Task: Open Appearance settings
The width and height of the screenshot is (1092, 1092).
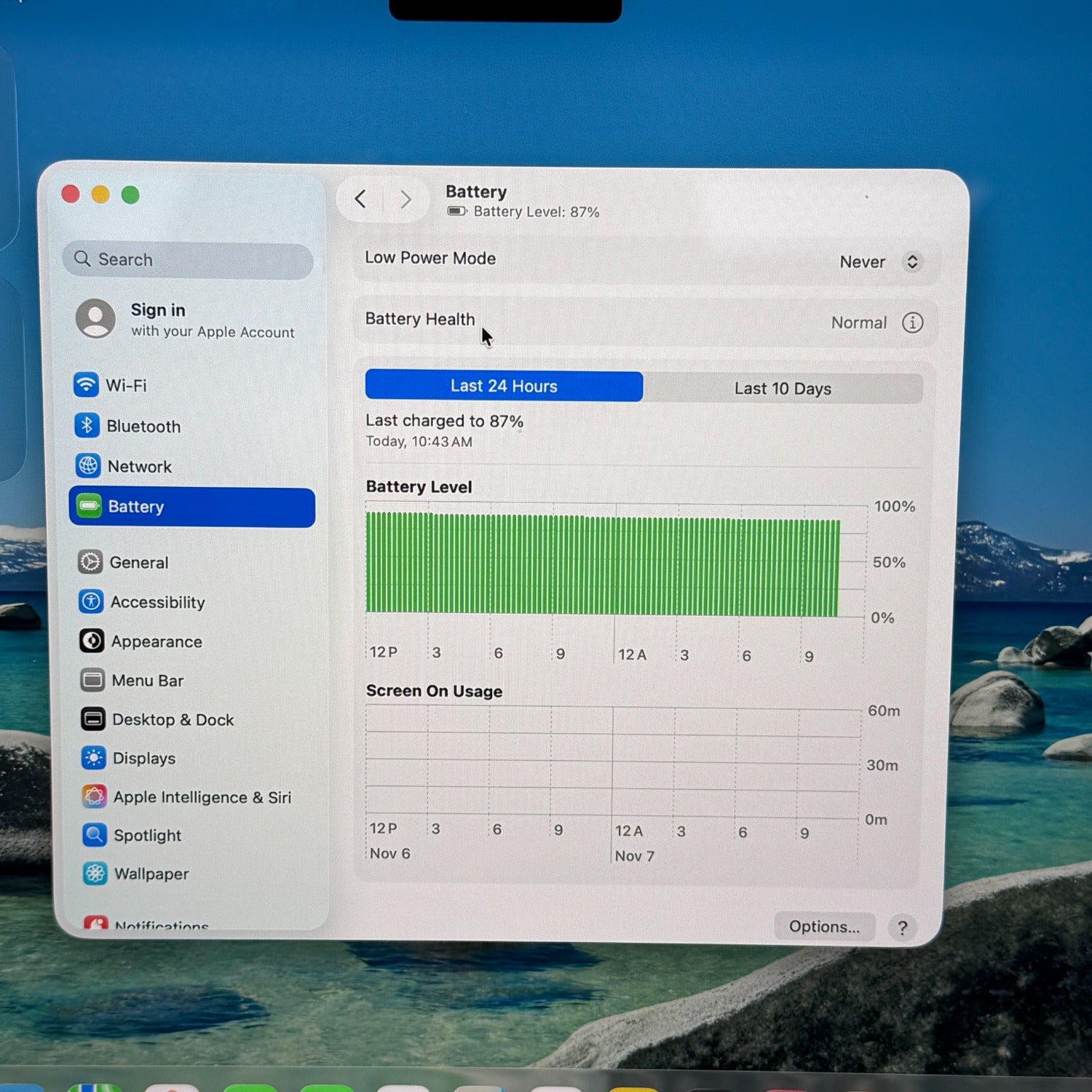Action: tap(156, 641)
